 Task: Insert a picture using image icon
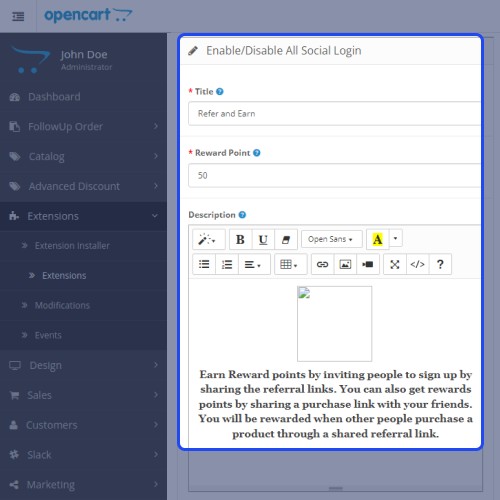tap(345, 264)
